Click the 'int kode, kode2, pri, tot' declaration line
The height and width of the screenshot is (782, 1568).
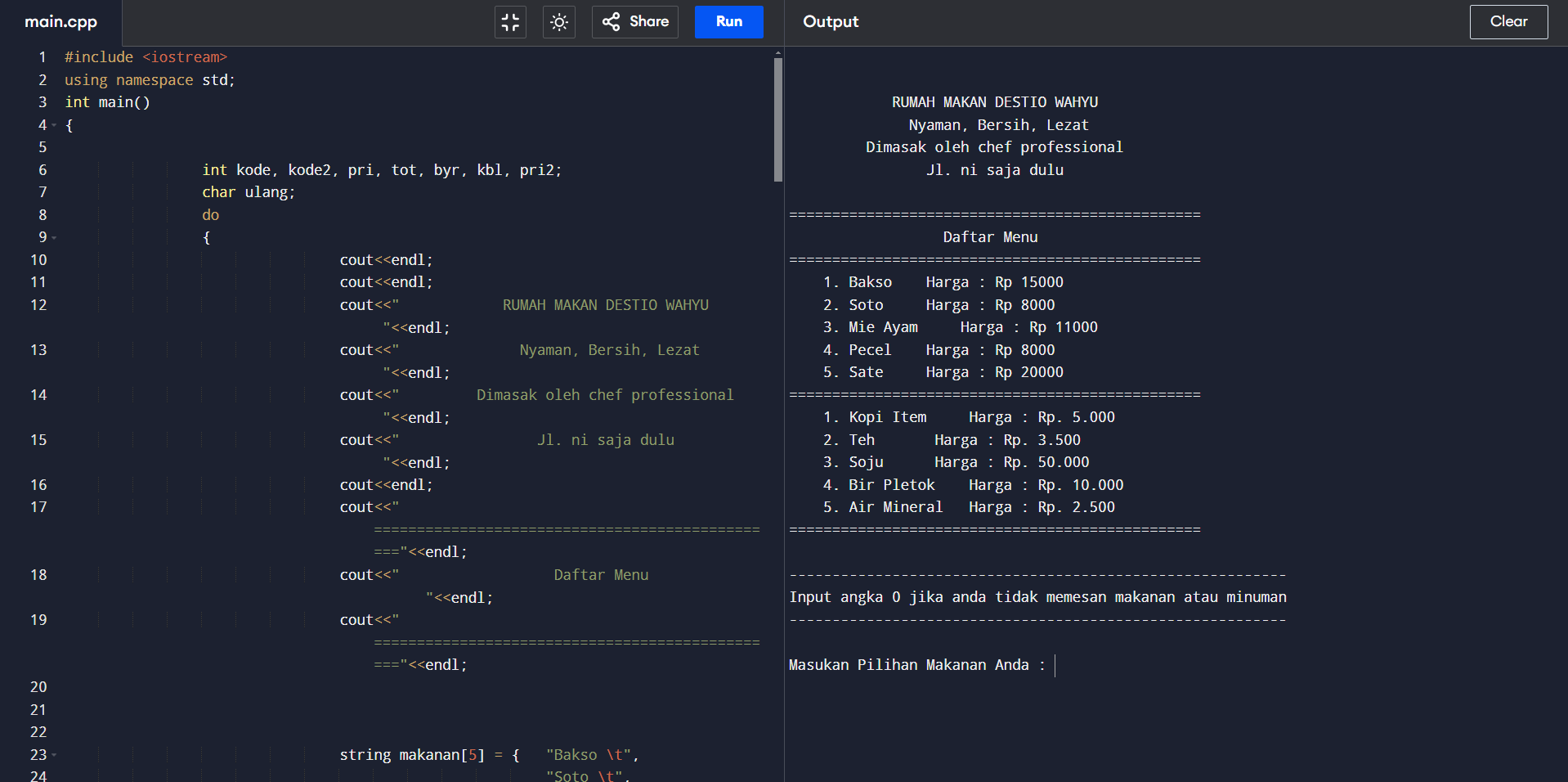click(x=382, y=170)
